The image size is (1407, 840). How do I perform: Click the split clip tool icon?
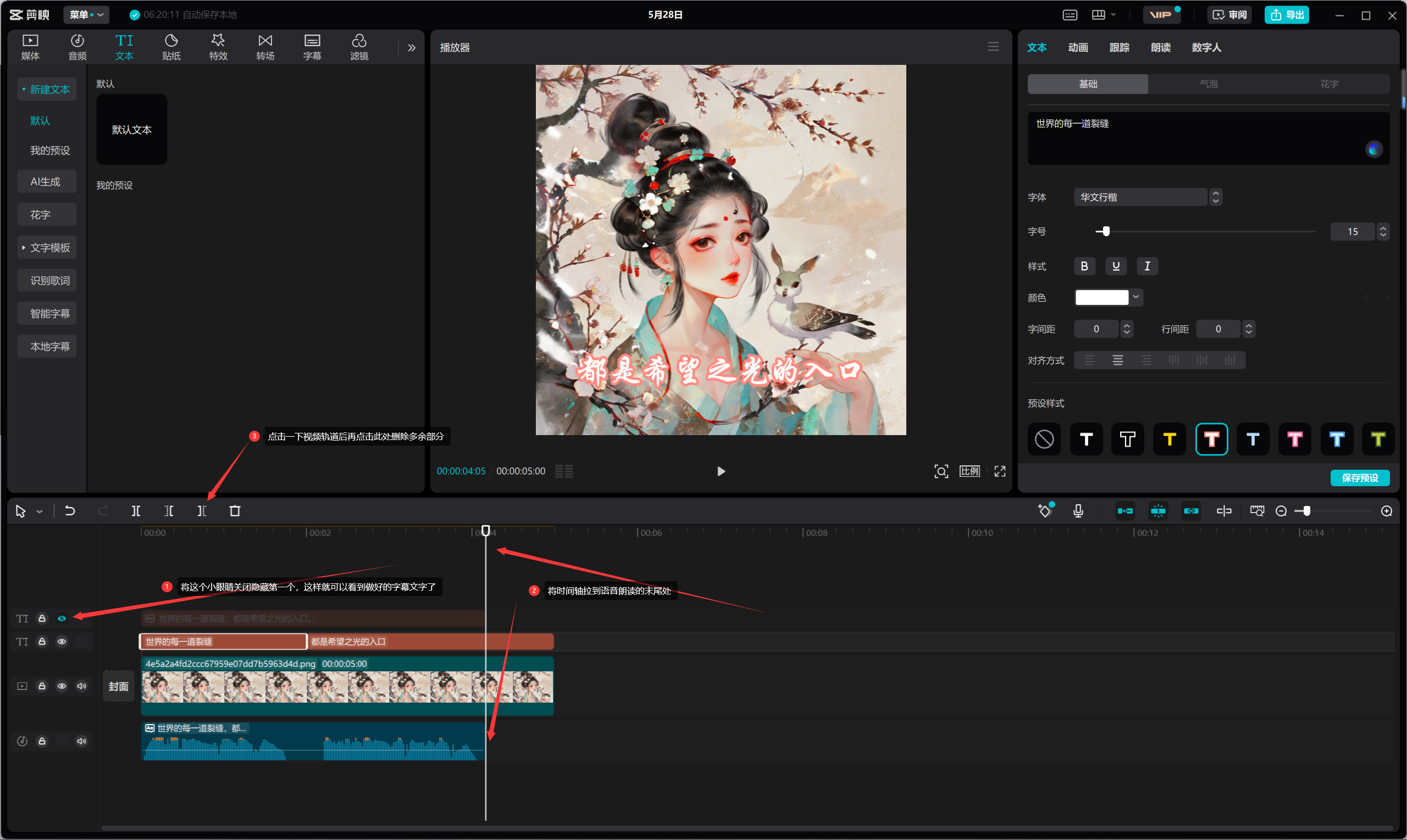tap(136, 511)
